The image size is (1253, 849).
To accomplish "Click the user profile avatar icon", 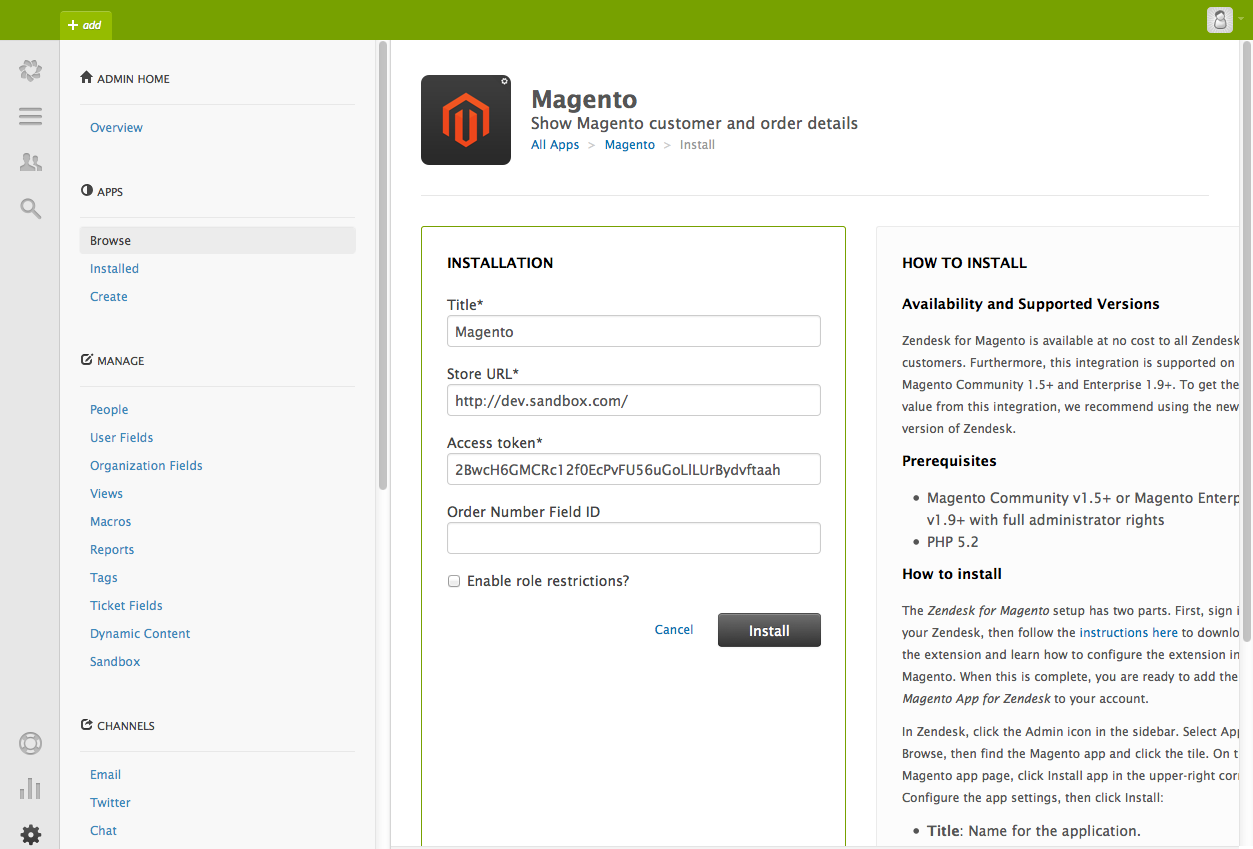I will coord(1220,20).
